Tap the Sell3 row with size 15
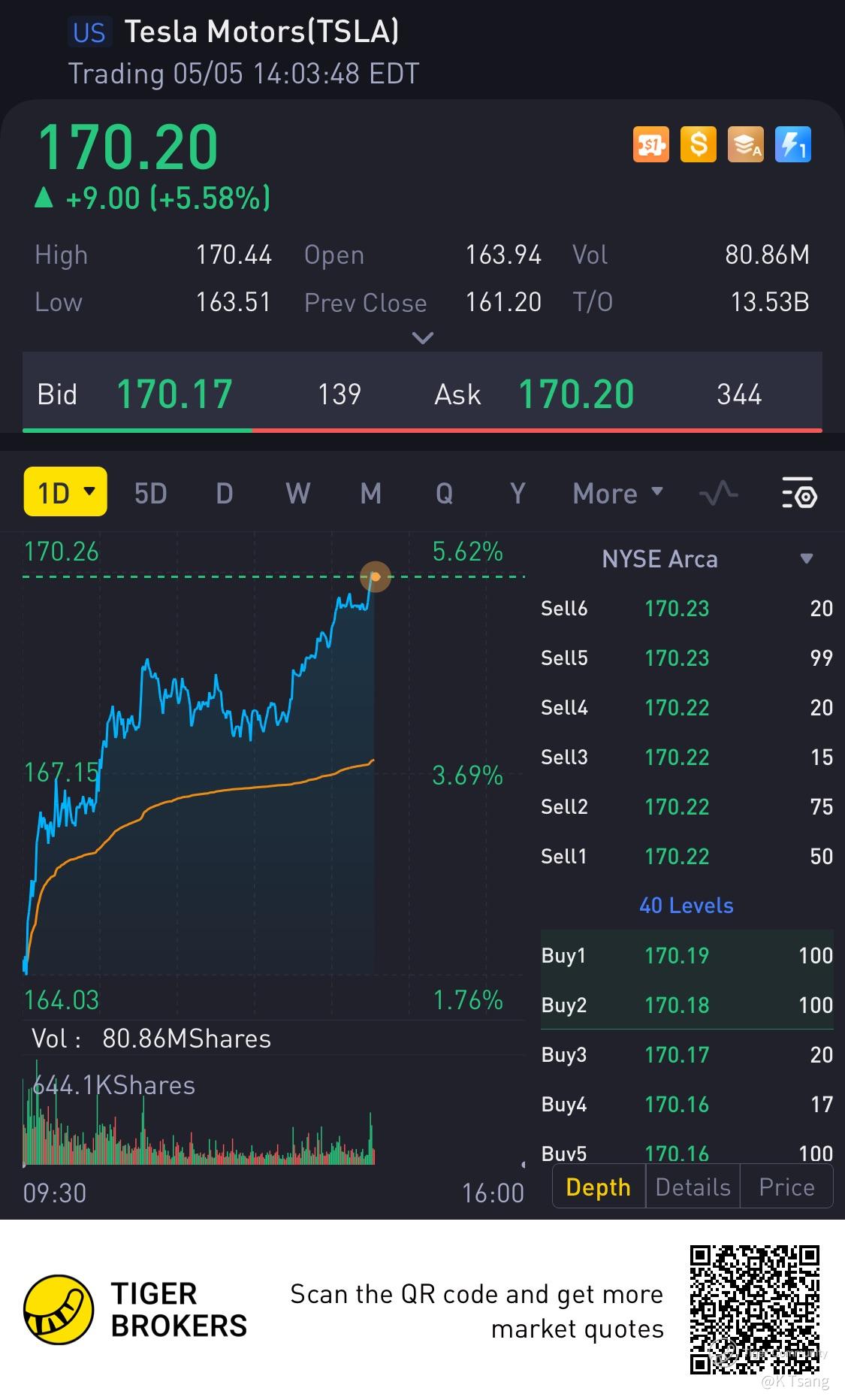Screen dimensions: 845x1400 click(x=687, y=757)
